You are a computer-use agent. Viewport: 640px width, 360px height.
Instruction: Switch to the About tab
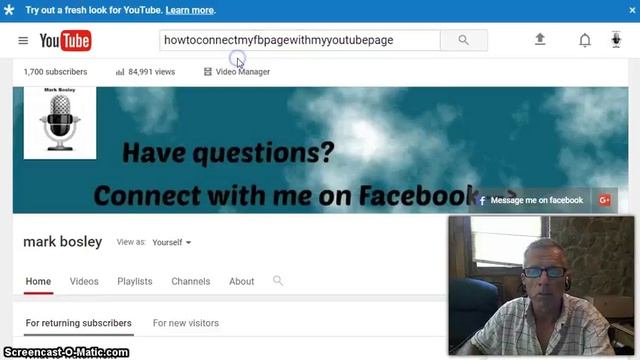click(242, 282)
